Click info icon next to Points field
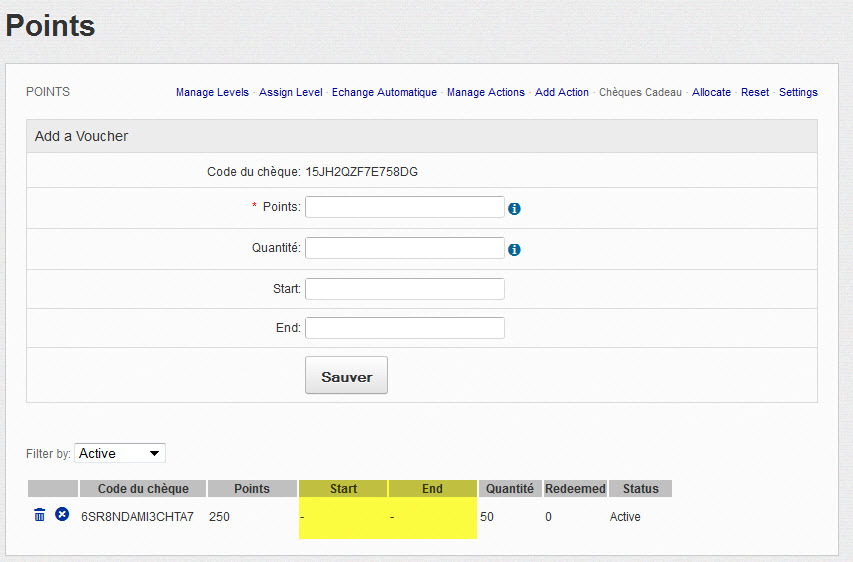The width and height of the screenshot is (853, 562). tap(515, 209)
